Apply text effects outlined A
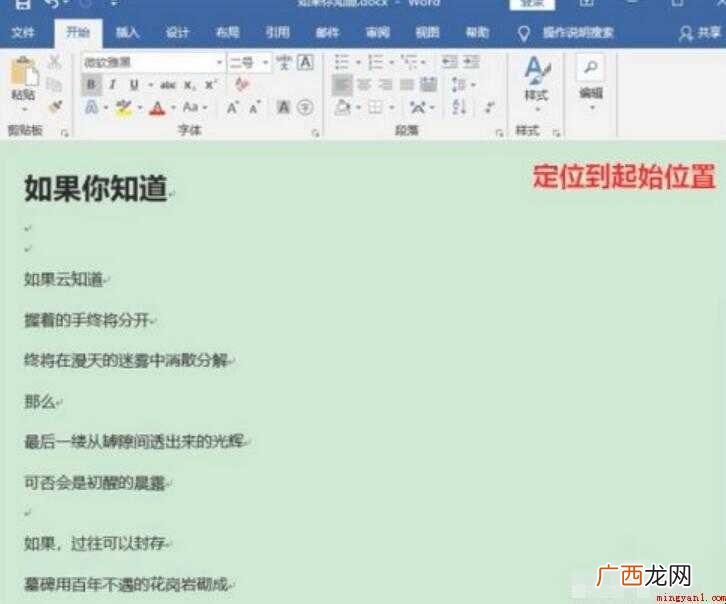 pos(91,108)
